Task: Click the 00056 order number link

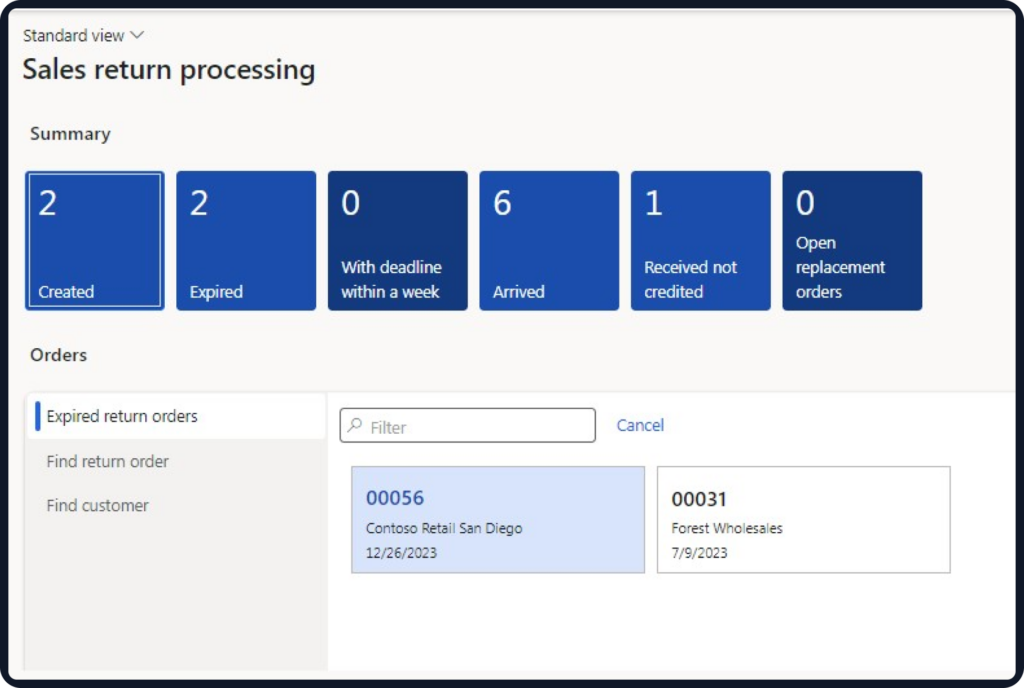Action: click(x=395, y=498)
